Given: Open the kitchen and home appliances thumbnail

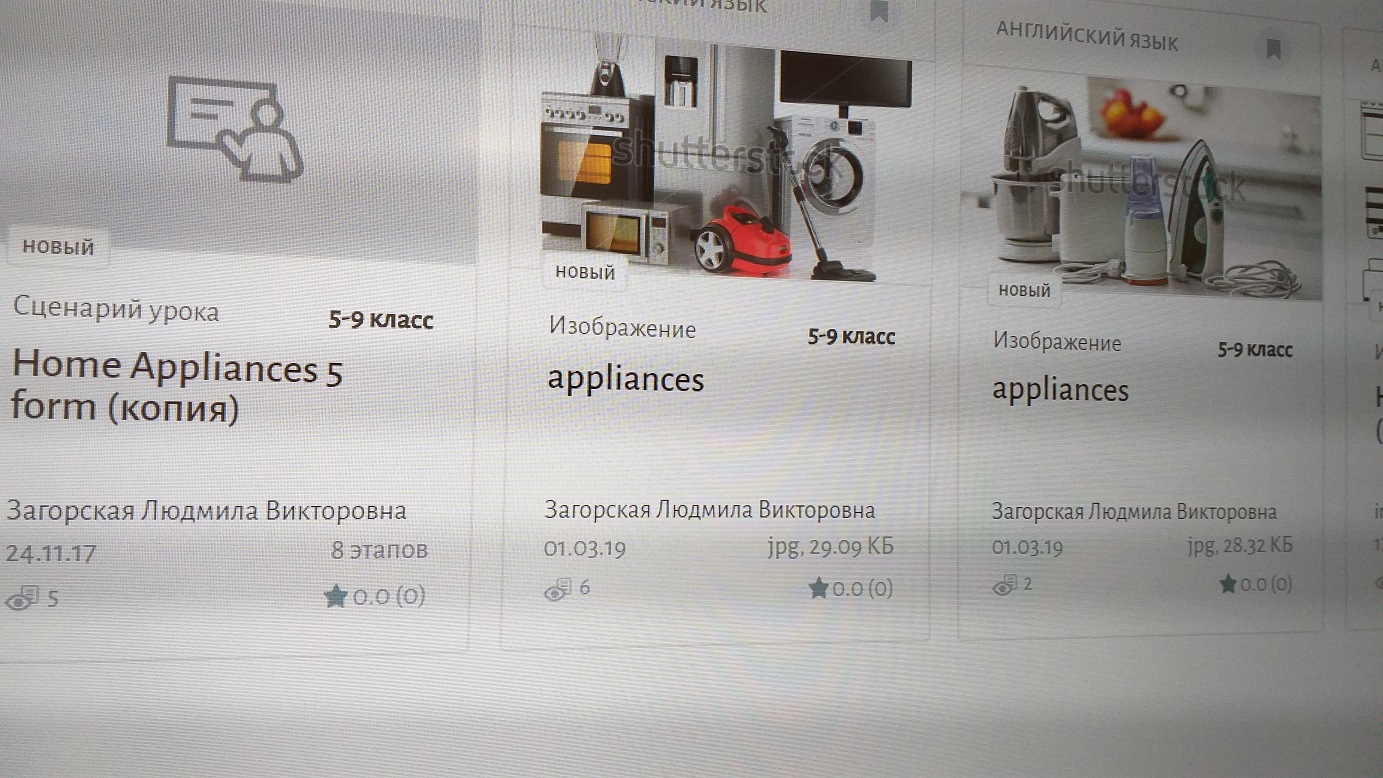Looking at the screenshot, I should pyautogui.click(x=727, y=158).
